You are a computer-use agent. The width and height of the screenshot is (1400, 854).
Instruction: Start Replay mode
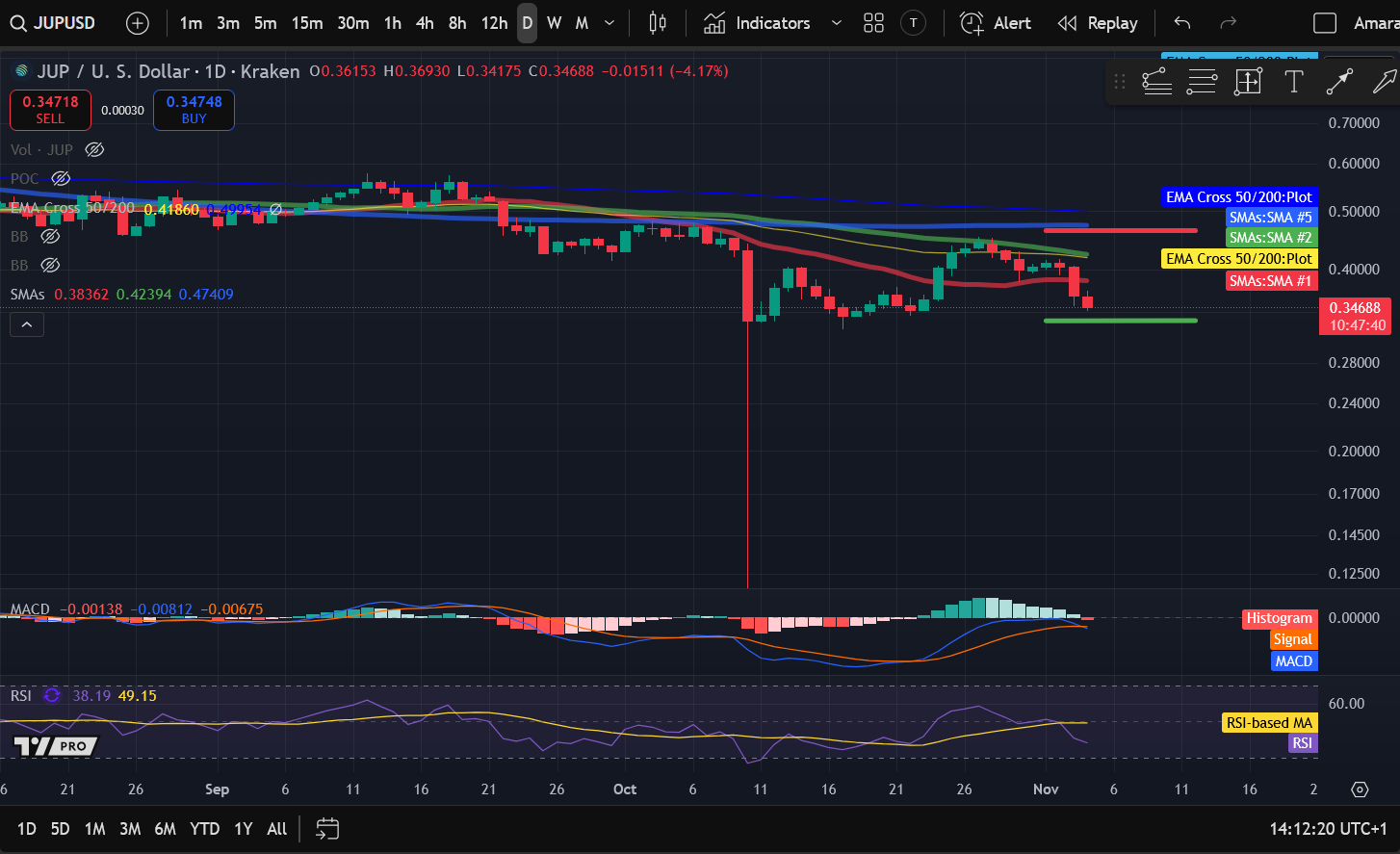coord(1097,22)
